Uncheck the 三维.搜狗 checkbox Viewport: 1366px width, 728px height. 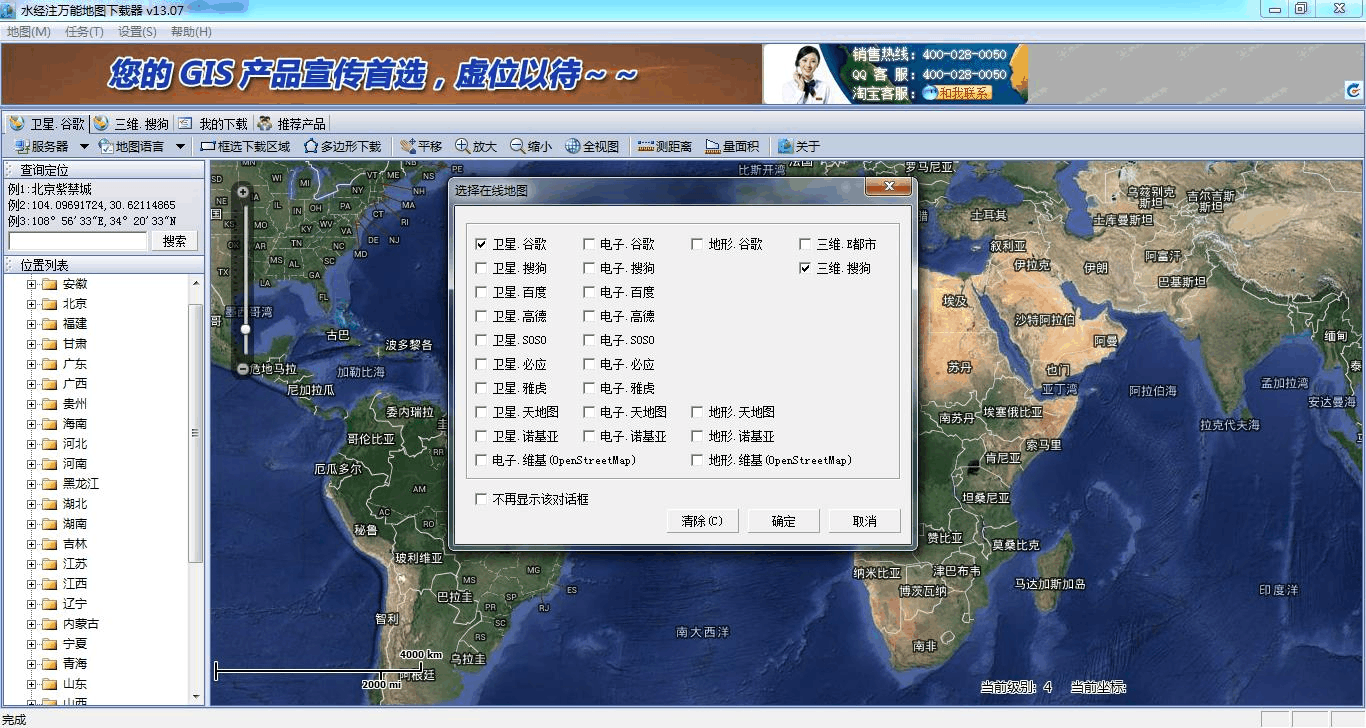(x=805, y=268)
